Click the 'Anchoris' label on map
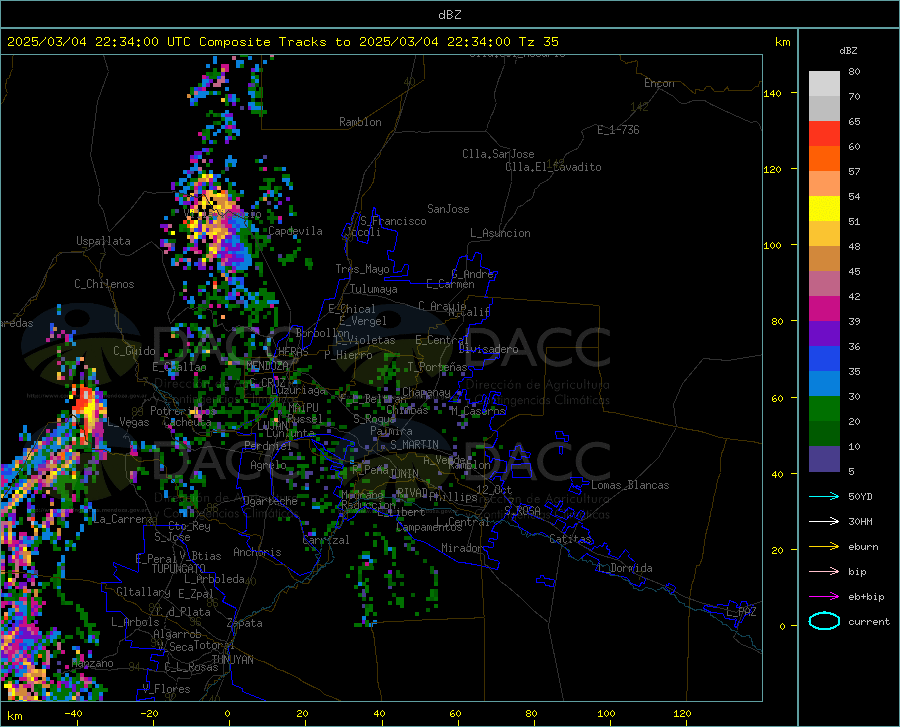 click(x=257, y=552)
